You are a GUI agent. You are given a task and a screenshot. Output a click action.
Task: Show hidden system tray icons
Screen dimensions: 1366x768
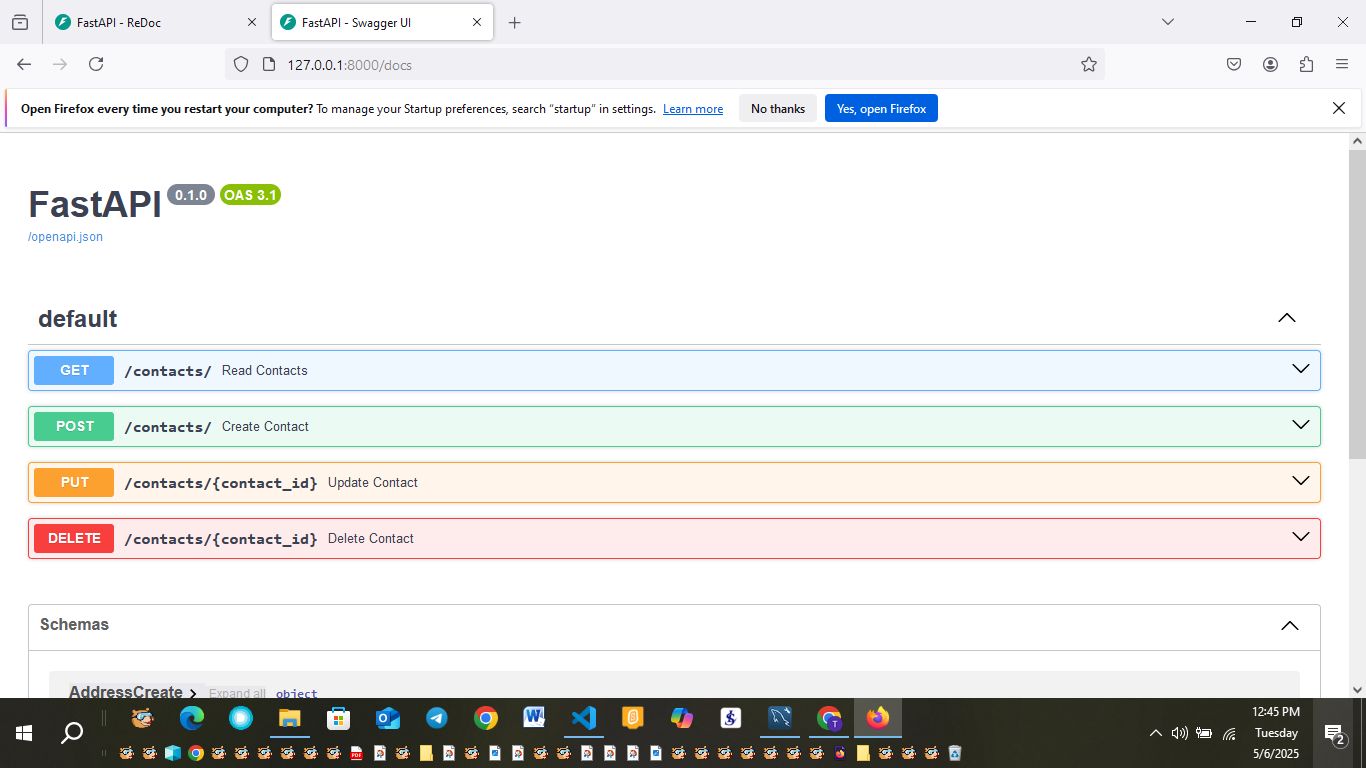click(x=1155, y=733)
